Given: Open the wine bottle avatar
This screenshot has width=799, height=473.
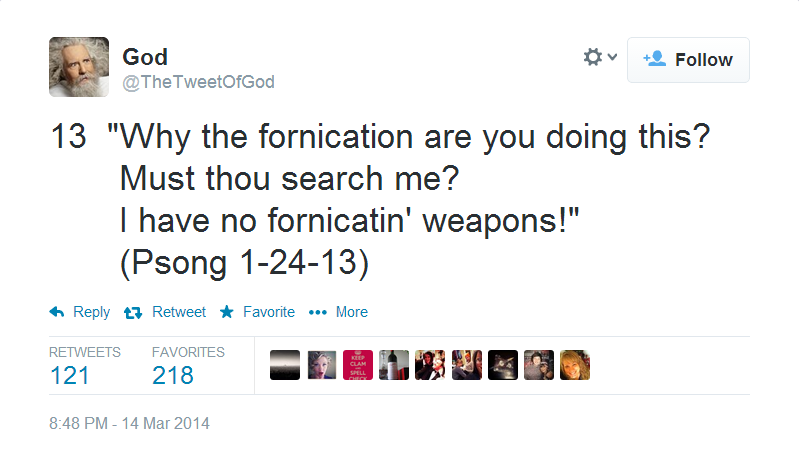Looking at the screenshot, I should (394, 365).
